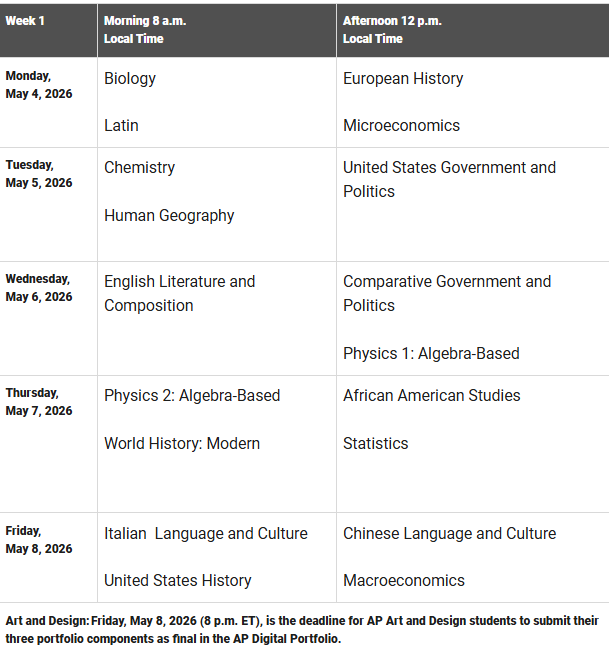
Task: Click African American Studies exam
Action: pyautogui.click(x=431, y=395)
